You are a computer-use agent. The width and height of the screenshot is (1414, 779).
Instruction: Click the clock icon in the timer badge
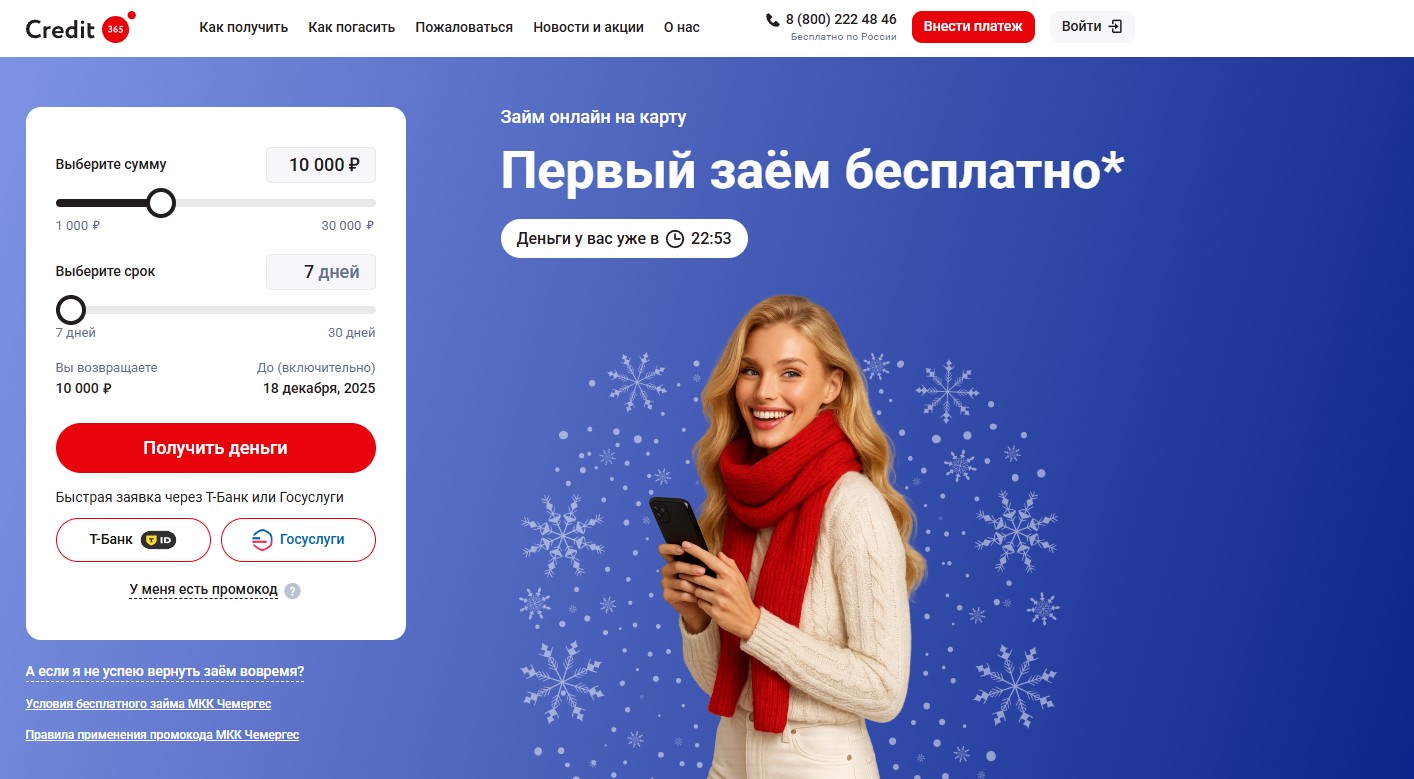[675, 239]
